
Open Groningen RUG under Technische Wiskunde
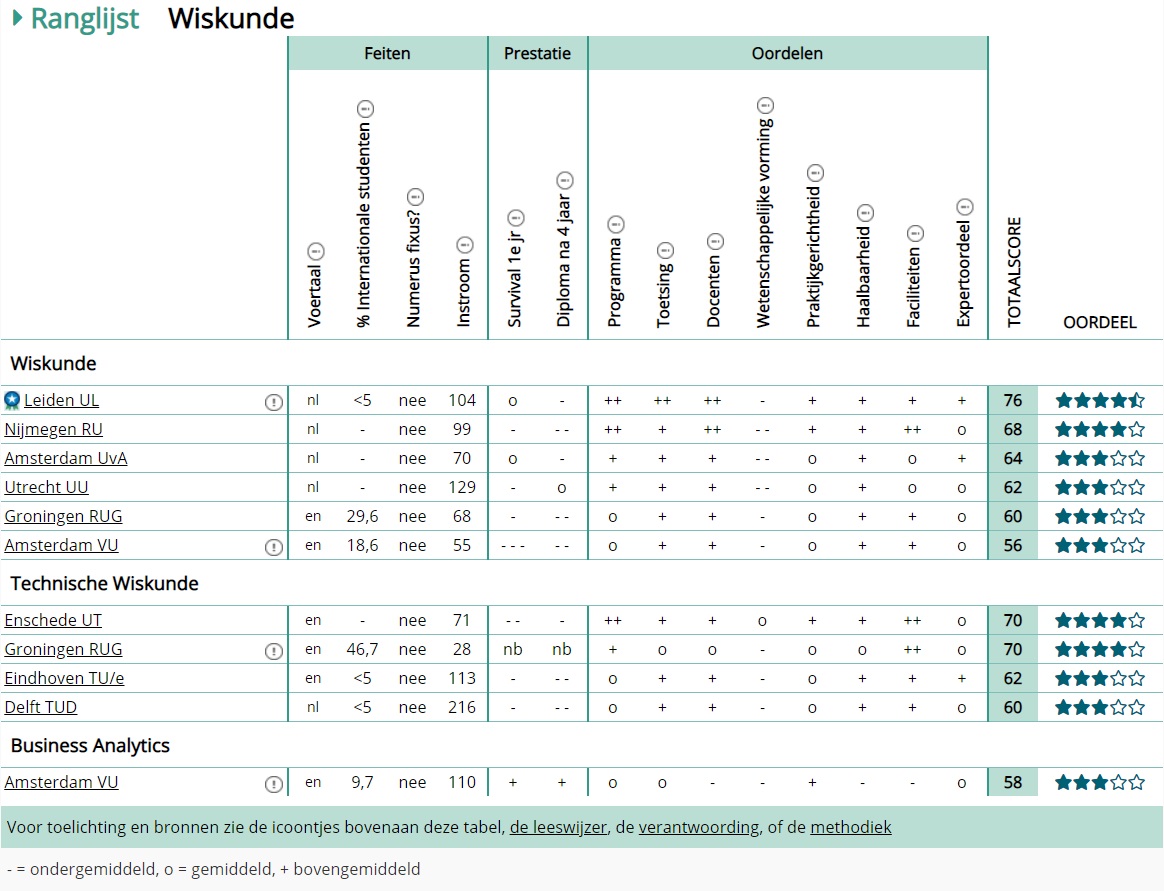[x=63, y=649]
